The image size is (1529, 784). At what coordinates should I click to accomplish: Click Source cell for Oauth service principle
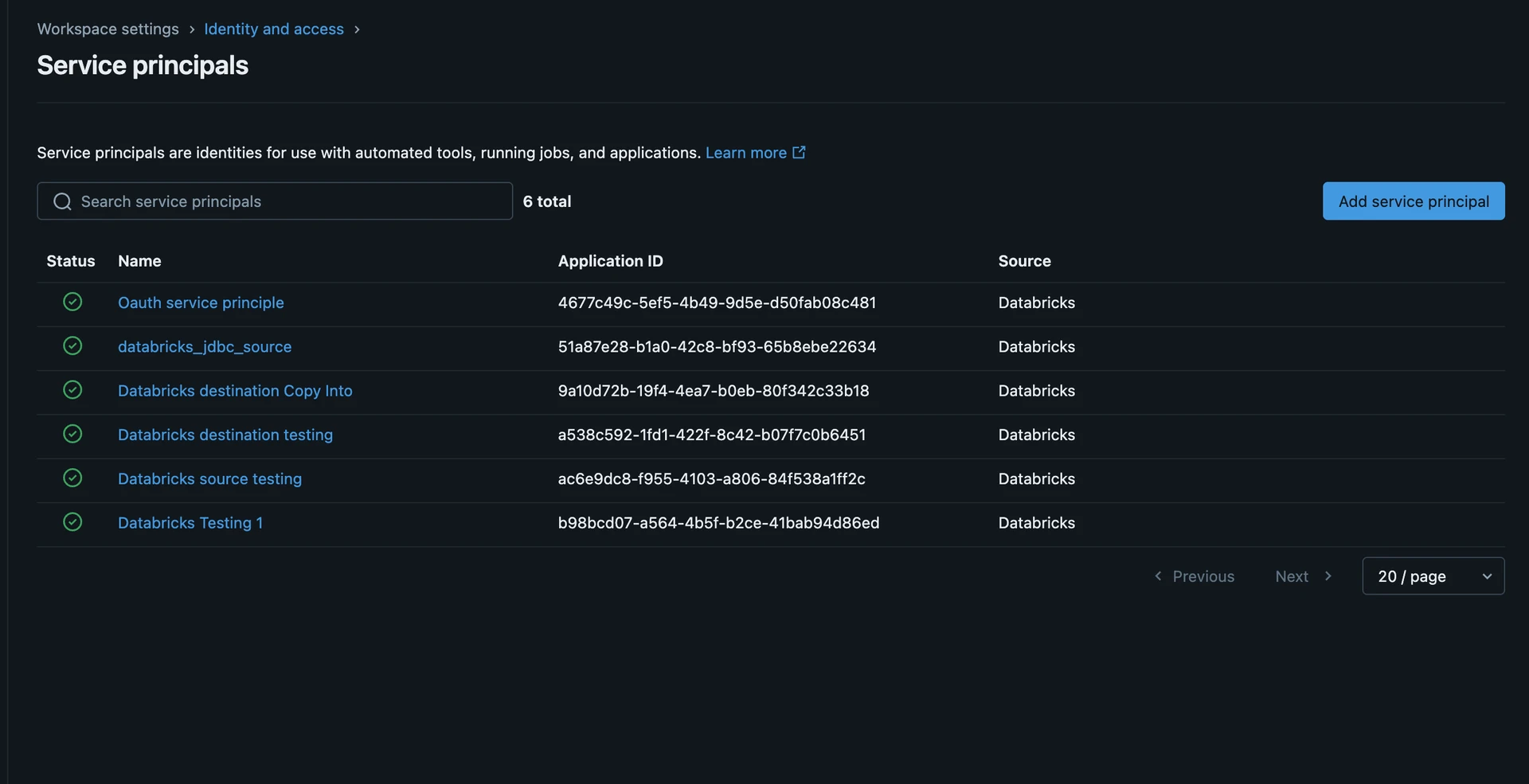coord(1037,302)
